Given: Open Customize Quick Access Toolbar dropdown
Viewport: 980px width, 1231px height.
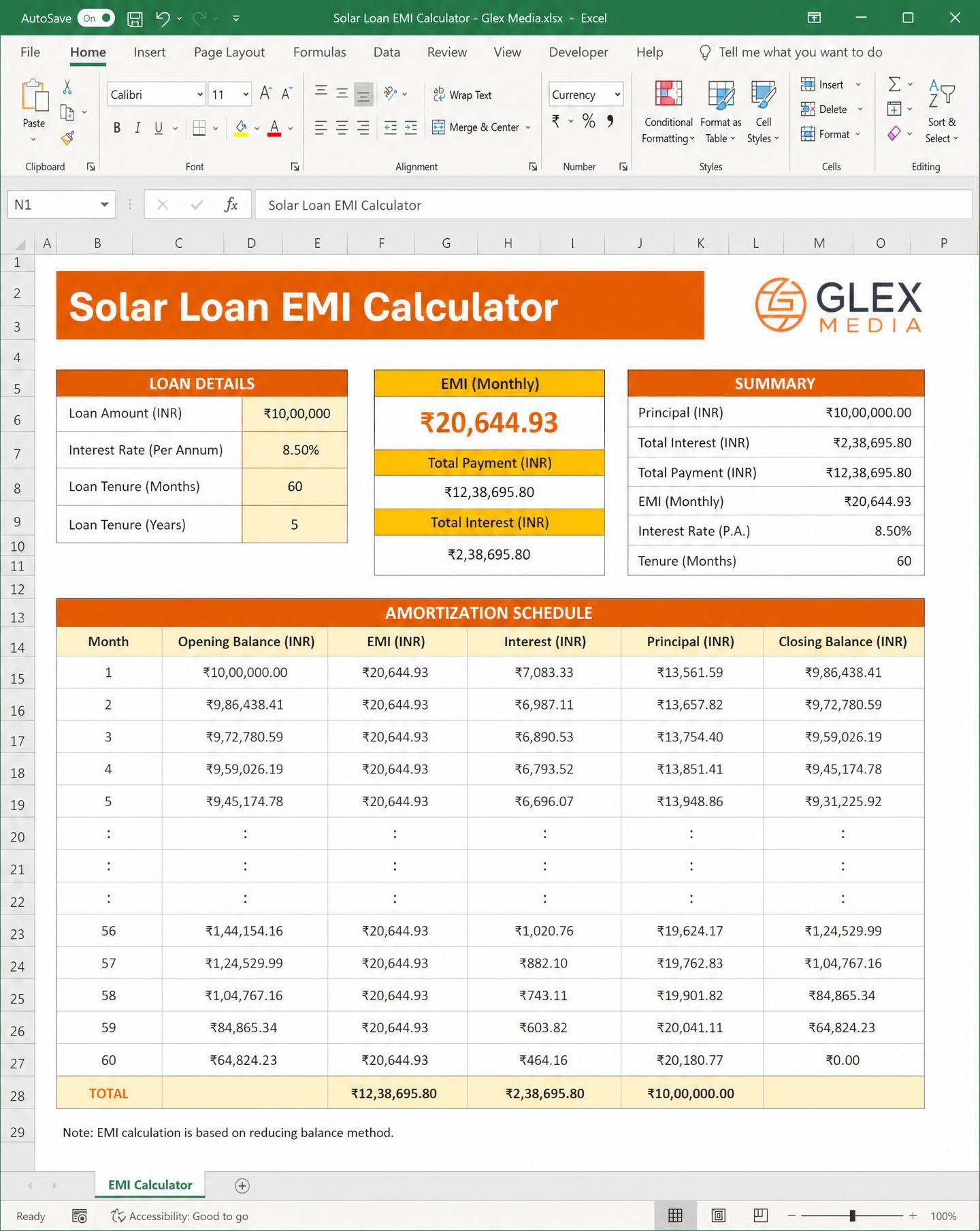Looking at the screenshot, I should [236, 18].
